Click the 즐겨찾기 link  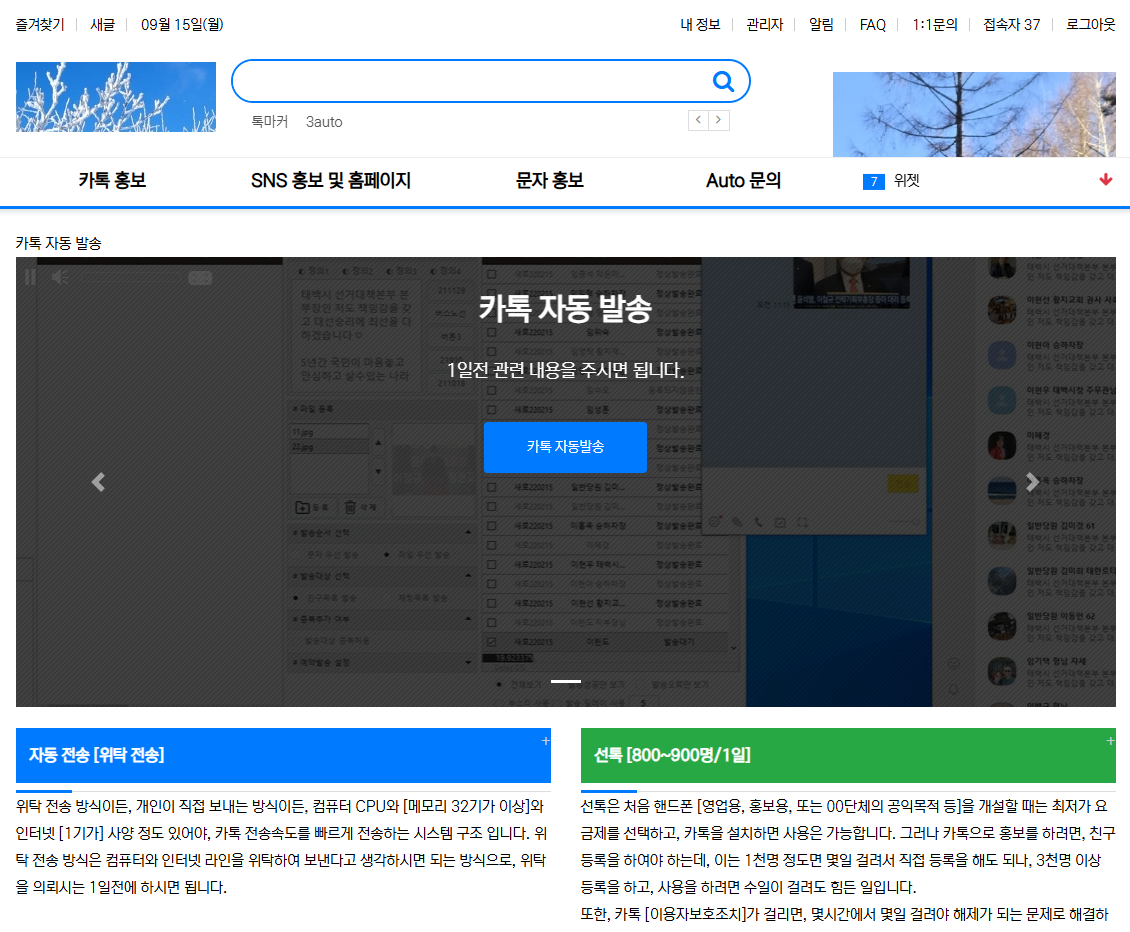40,25
